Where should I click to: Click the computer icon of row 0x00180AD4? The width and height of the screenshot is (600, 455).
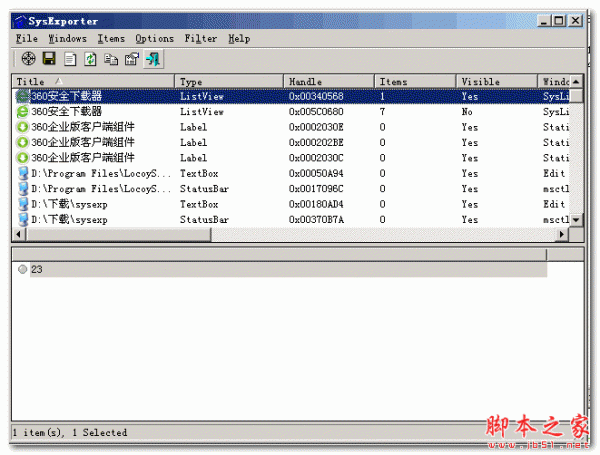pyautogui.click(x=23, y=204)
